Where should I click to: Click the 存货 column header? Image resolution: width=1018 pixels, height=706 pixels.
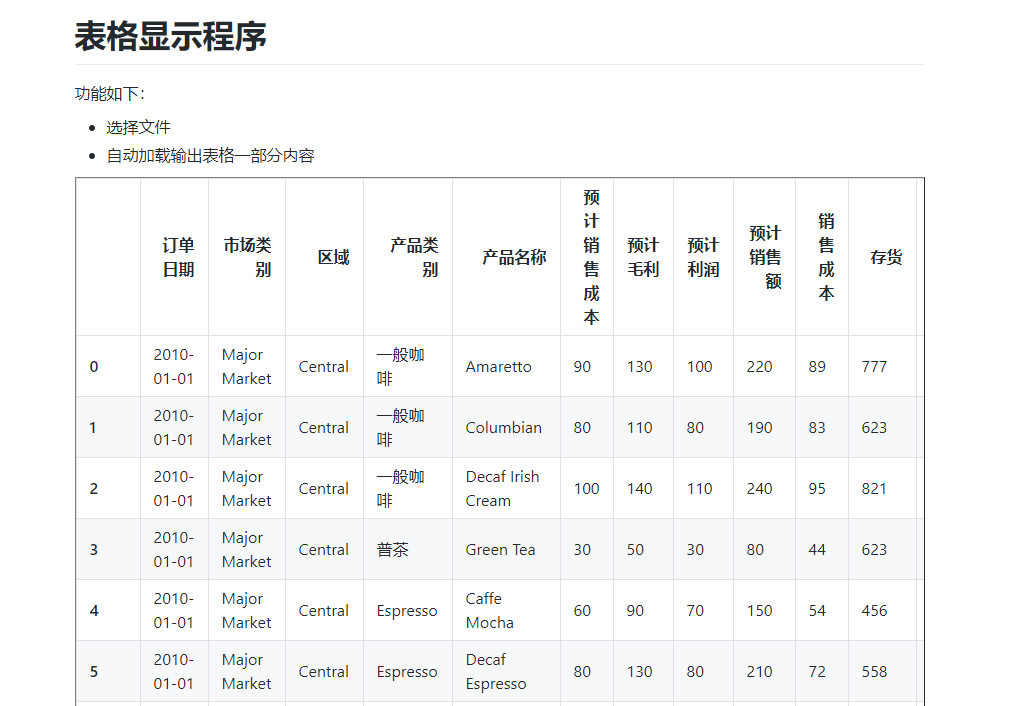(x=886, y=257)
